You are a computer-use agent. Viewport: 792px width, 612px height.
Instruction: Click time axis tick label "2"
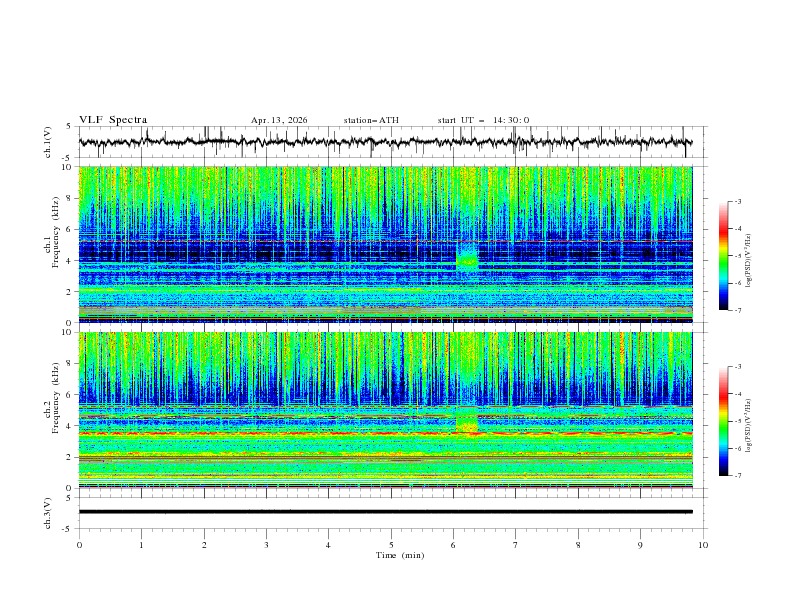204,545
